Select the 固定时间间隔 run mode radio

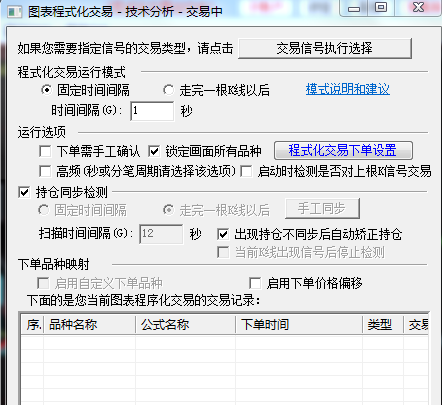(x=47, y=90)
